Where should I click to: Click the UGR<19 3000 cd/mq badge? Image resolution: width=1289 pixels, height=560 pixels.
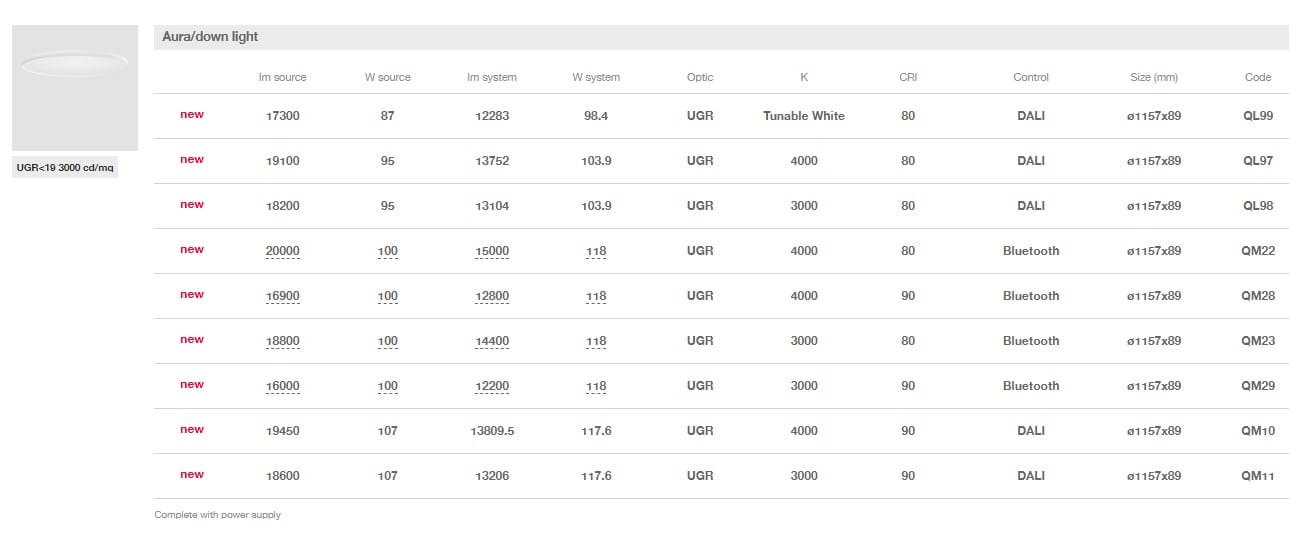66,168
